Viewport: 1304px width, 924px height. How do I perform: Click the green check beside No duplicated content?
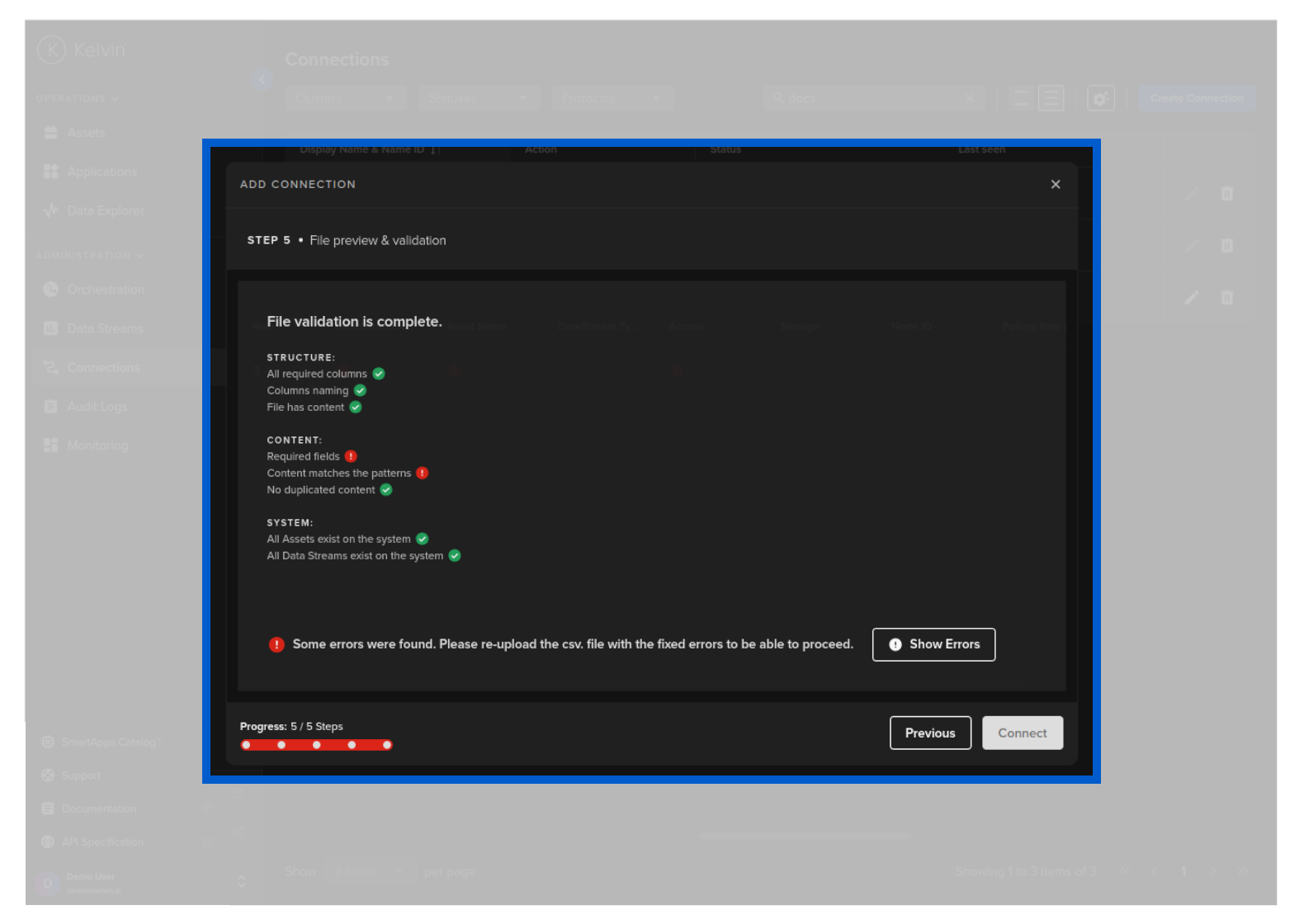(386, 489)
